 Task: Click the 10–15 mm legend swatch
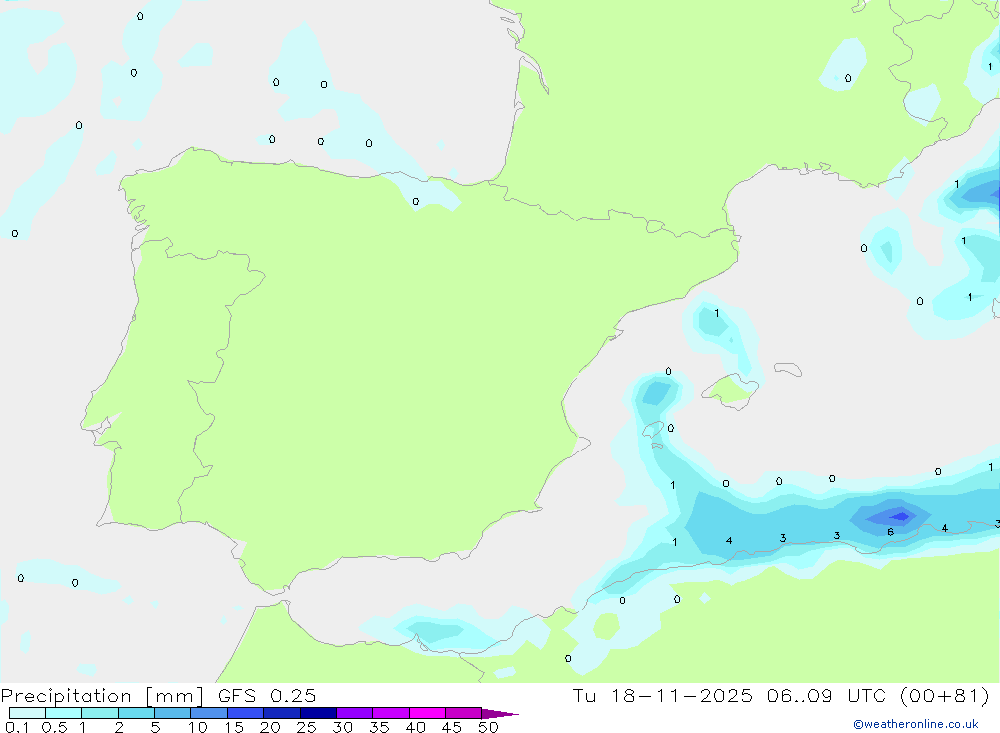click(209, 713)
